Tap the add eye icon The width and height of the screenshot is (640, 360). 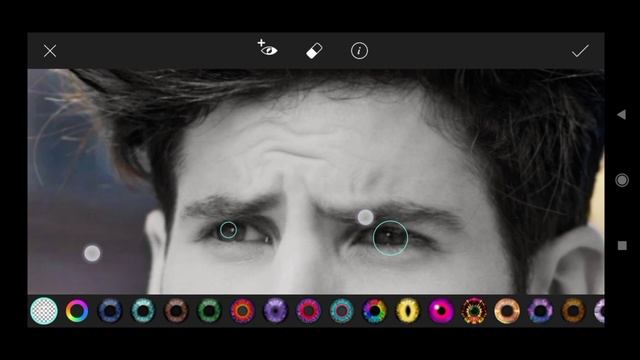(x=267, y=48)
